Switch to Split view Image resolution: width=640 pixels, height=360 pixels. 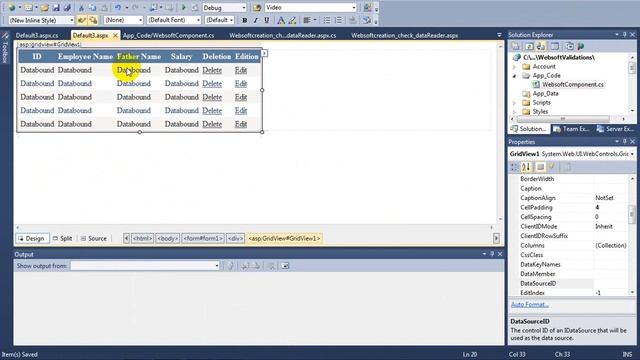tap(62, 238)
